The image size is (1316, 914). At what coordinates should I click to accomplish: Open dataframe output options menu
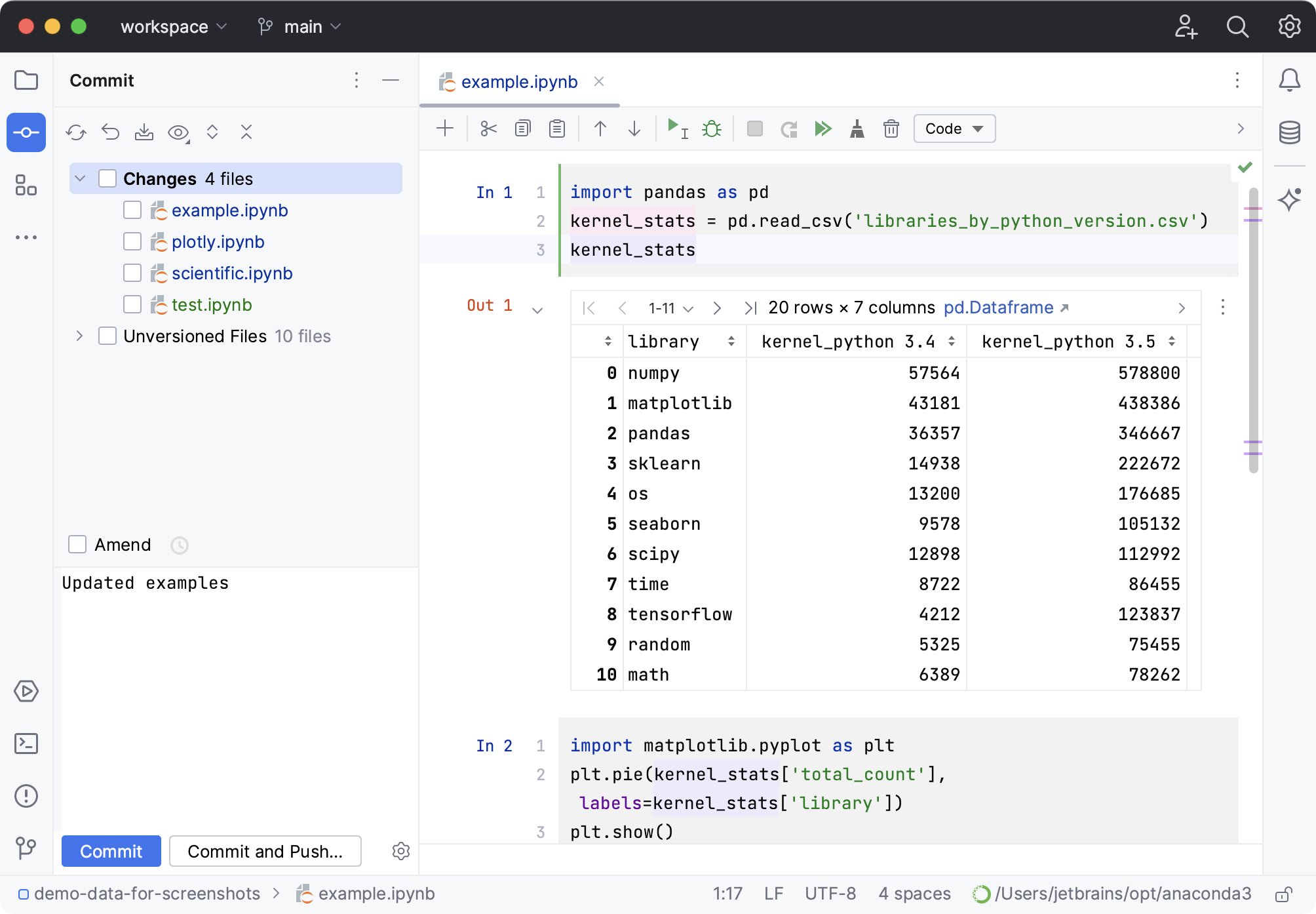(1223, 308)
